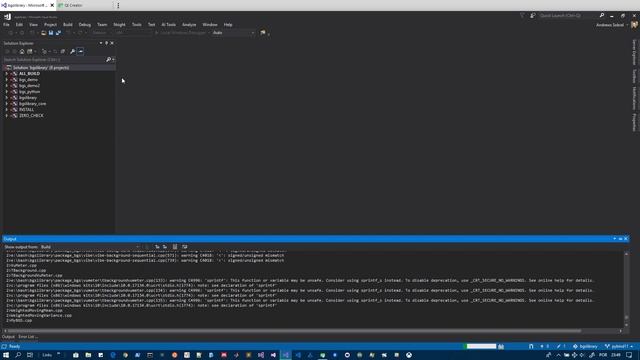Screen dimensions: 640x360
Task: Open Solution Explorer window position dropdown
Action: 101,43
